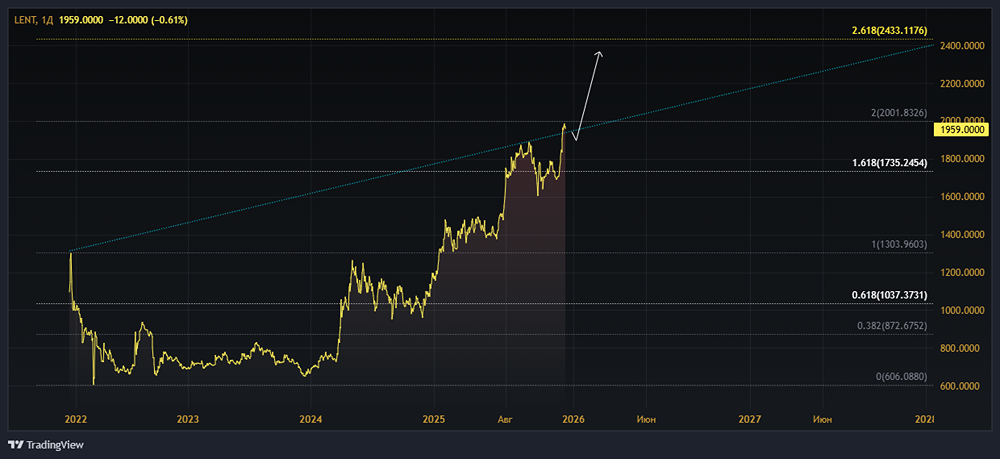
Task: Click the 1000.0000 price axis label
Action: 960,310
